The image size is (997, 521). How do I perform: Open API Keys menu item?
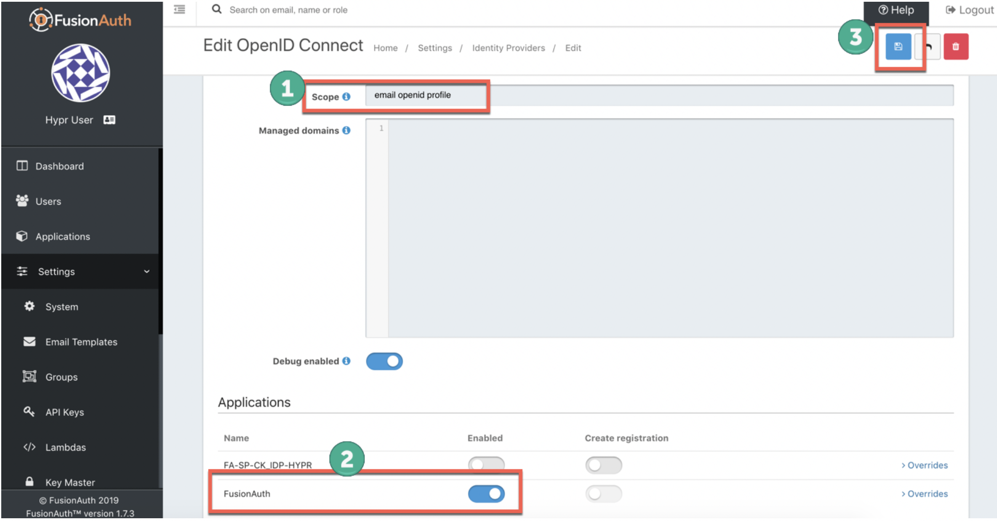pos(80,412)
